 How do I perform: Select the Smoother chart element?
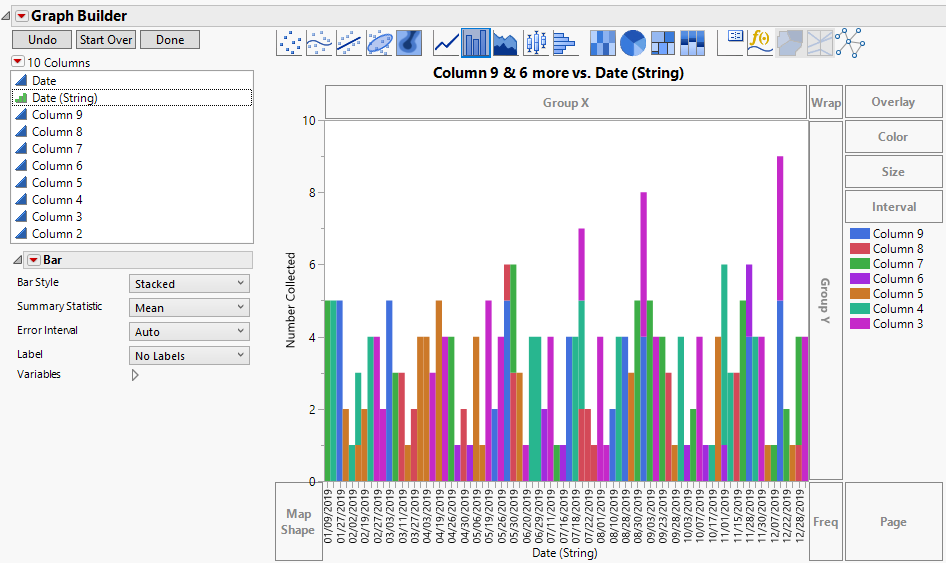[319, 42]
